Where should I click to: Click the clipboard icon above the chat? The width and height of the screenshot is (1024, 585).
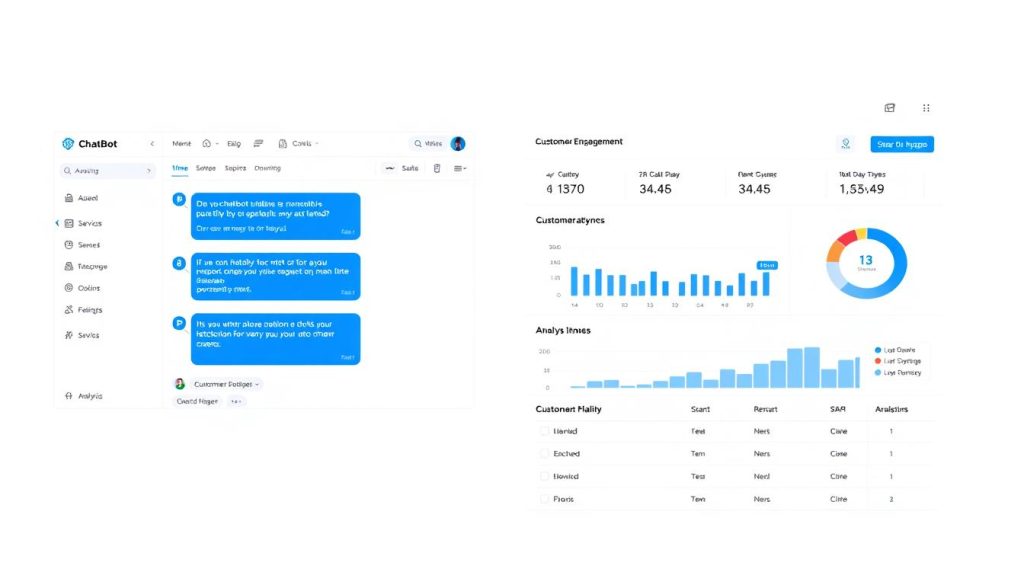[x=437, y=169]
